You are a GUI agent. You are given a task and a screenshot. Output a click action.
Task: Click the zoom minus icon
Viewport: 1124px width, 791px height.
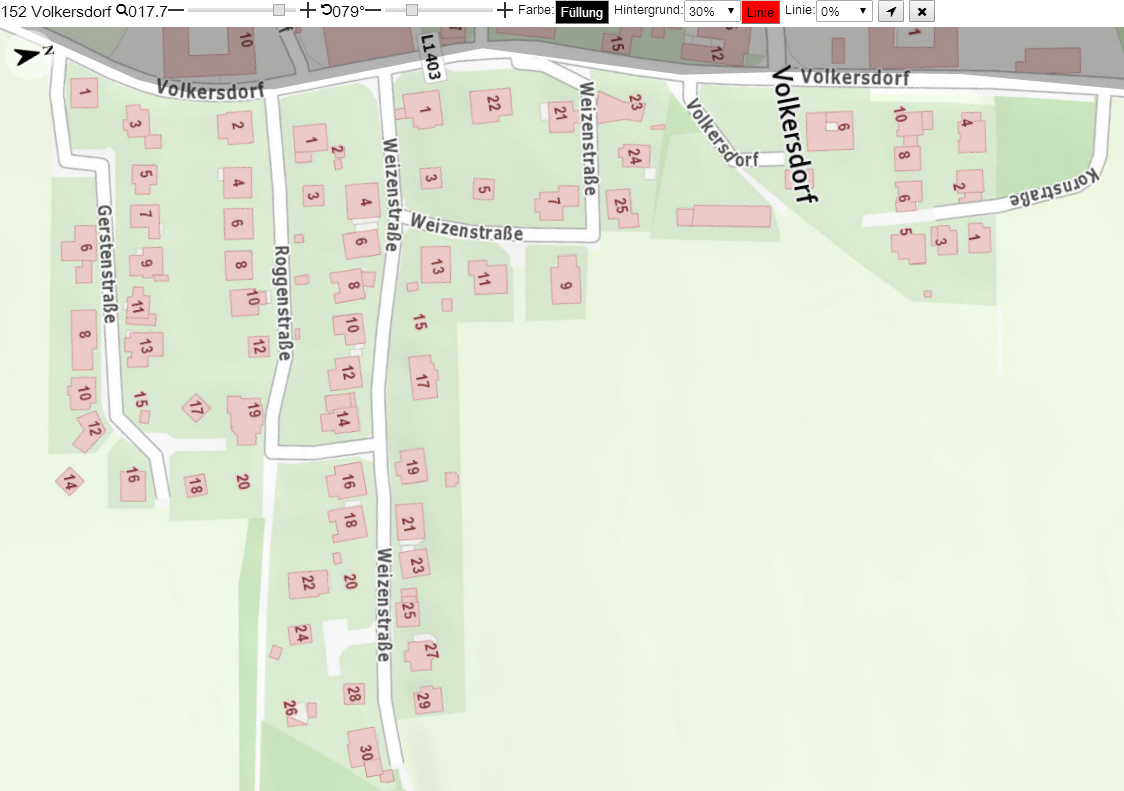[x=176, y=10]
